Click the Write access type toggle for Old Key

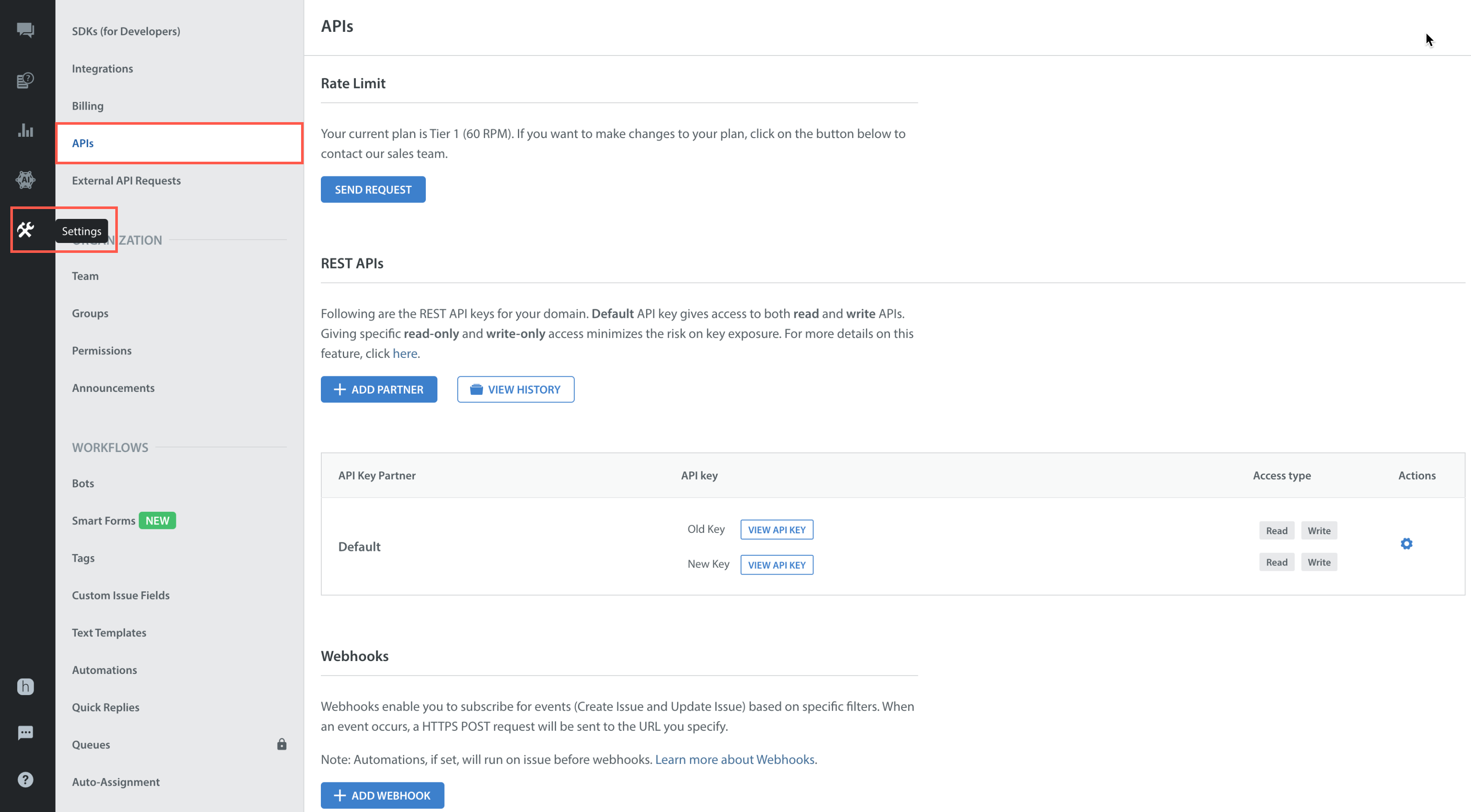1319,530
